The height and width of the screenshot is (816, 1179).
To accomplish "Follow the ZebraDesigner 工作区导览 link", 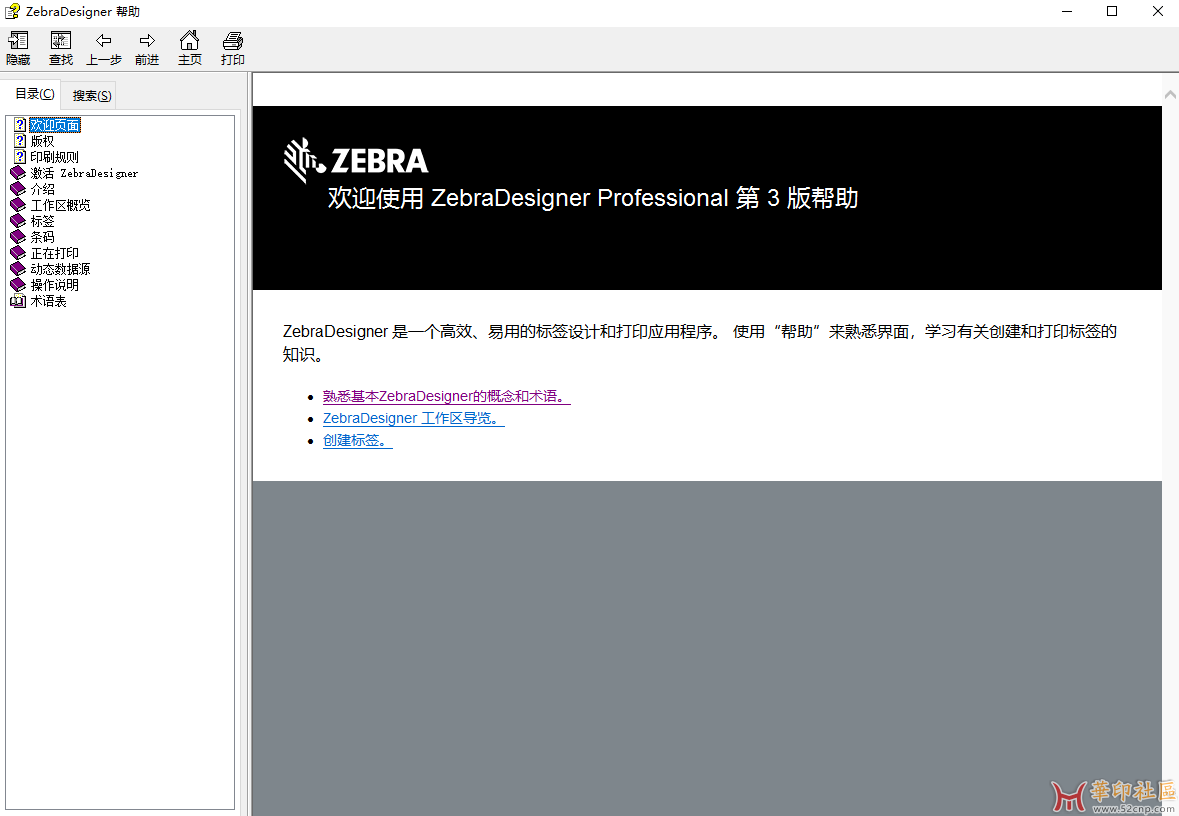I will [414, 418].
